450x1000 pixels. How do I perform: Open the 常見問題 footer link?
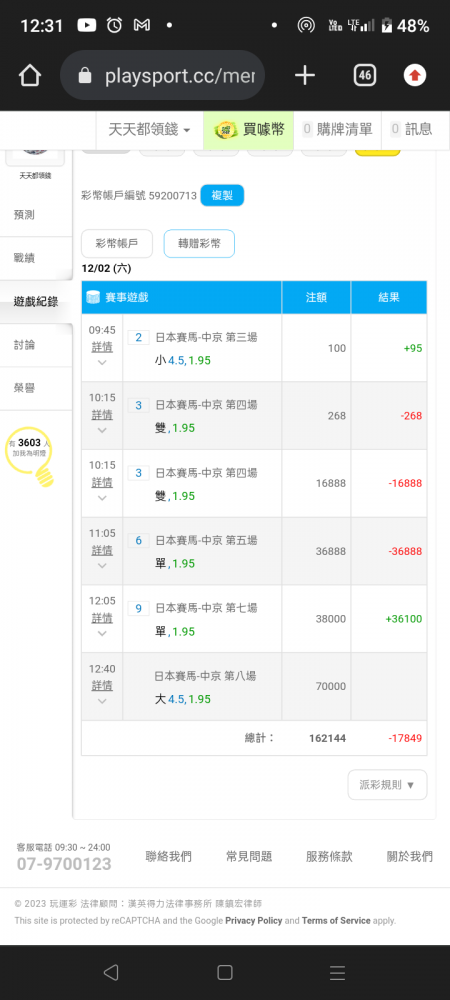pyautogui.click(x=249, y=857)
